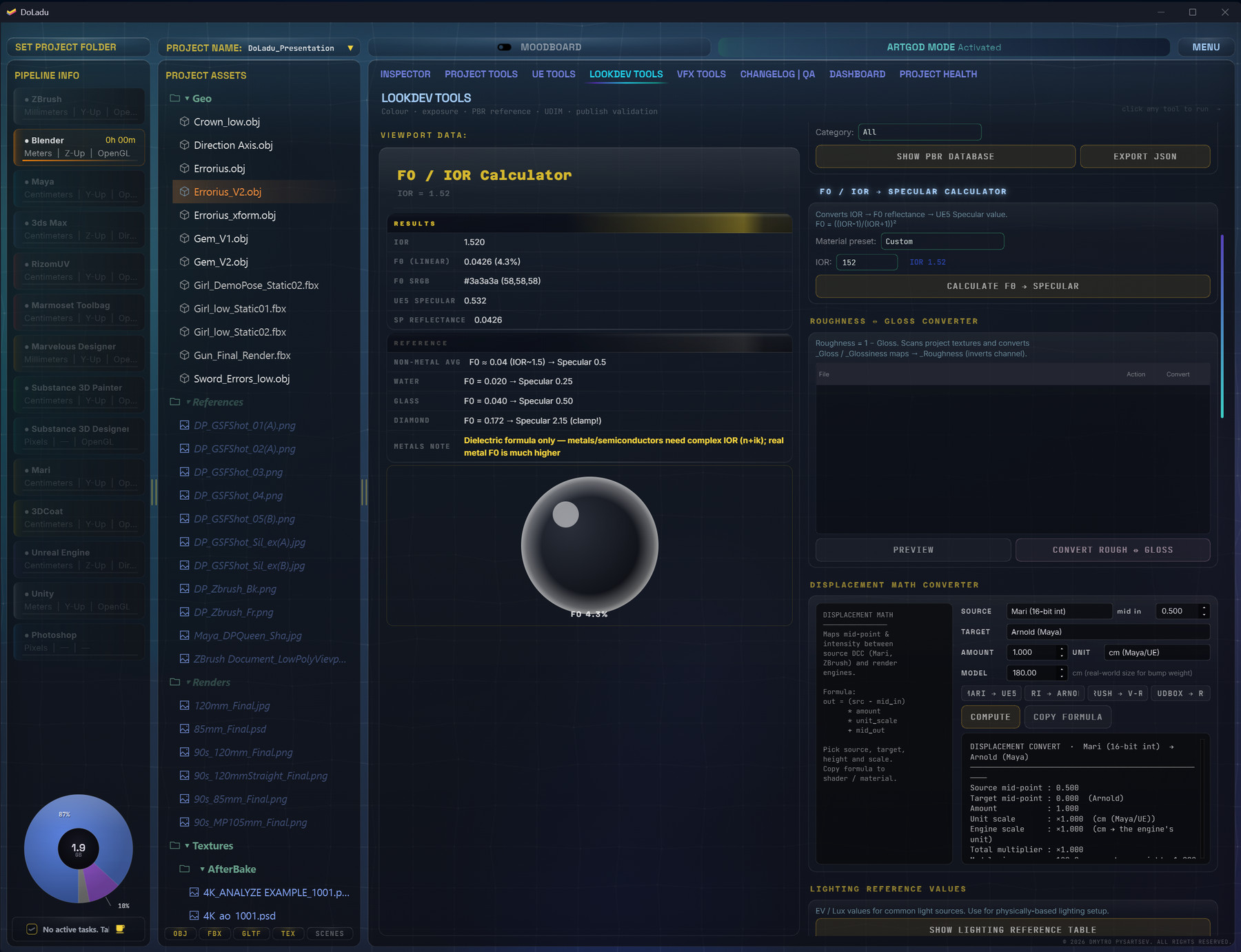Image resolution: width=1241 pixels, height=952 pixels.
Task: Click Convert Rough to Gloss button
Action: (1112, 549)
